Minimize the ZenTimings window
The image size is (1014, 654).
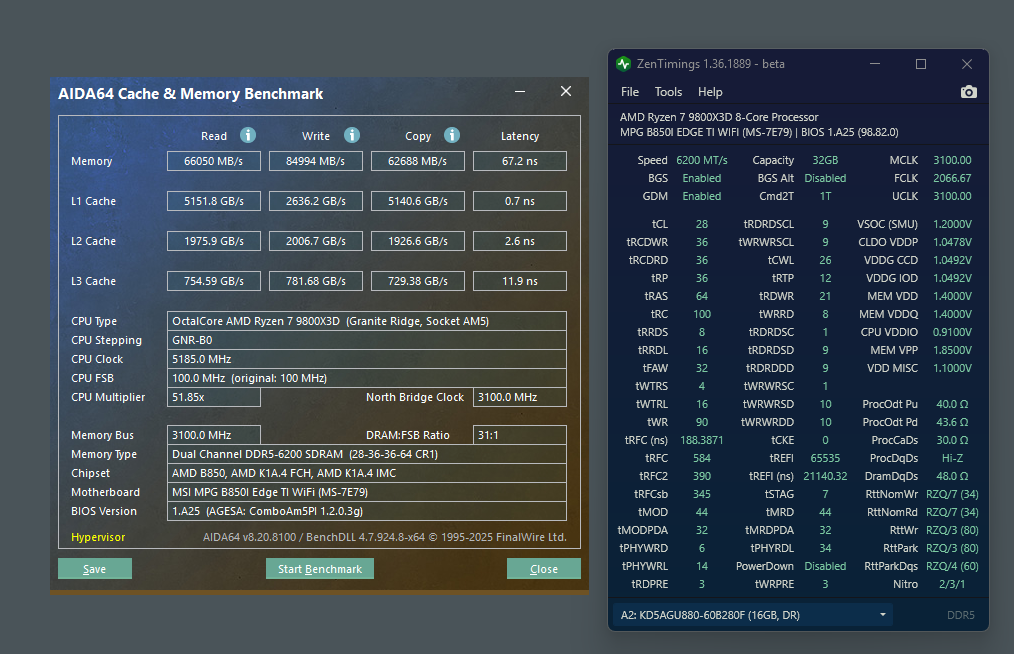pyautogui.click(x=876, y=64)
